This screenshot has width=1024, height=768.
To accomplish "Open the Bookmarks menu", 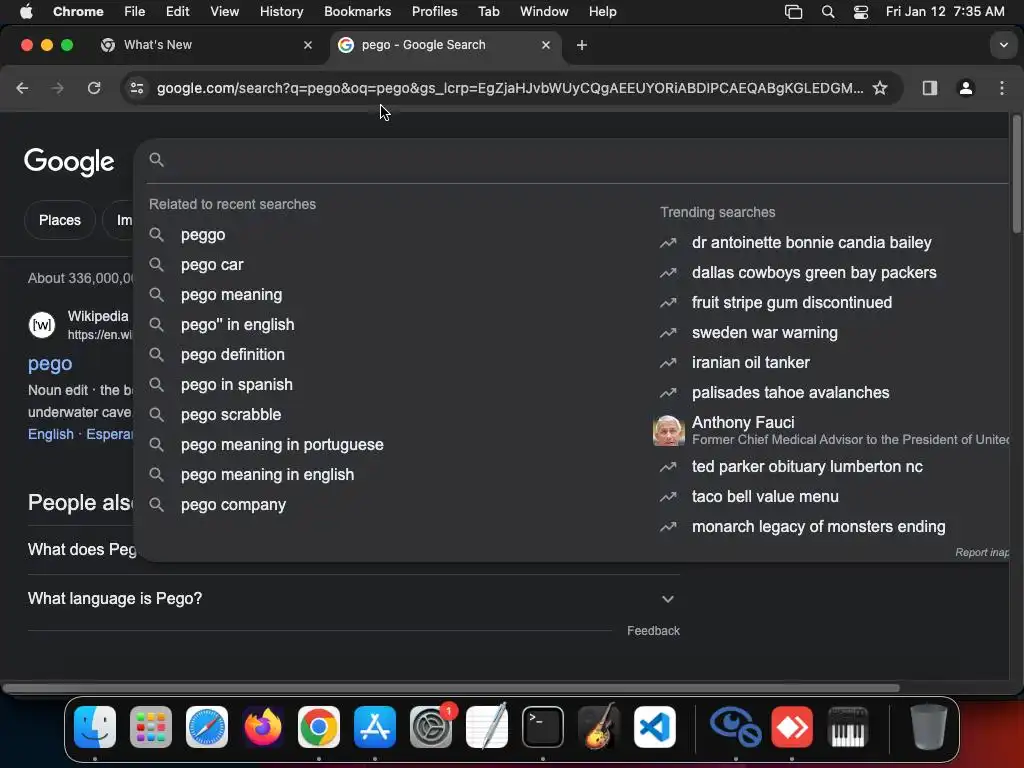I will pos(357,12).
